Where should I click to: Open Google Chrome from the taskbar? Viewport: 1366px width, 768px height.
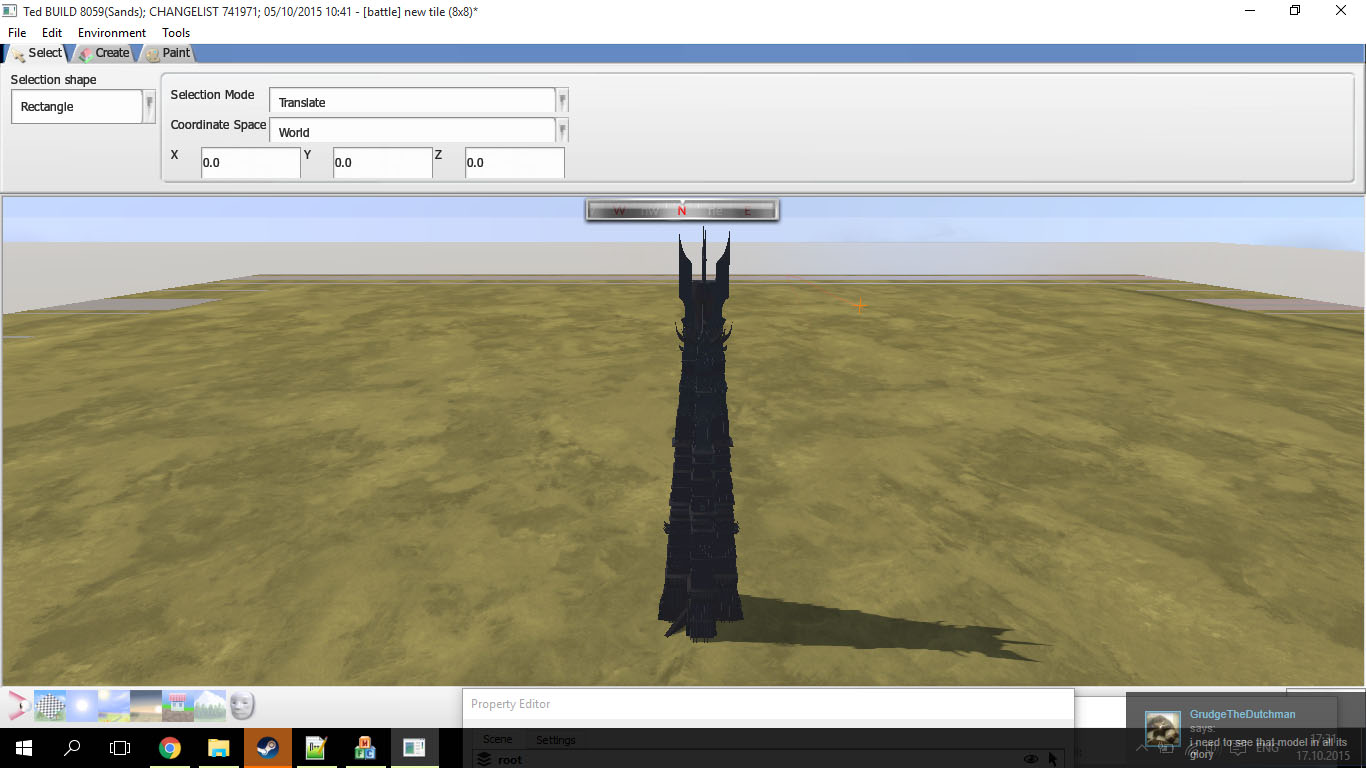tap(169, 747)
